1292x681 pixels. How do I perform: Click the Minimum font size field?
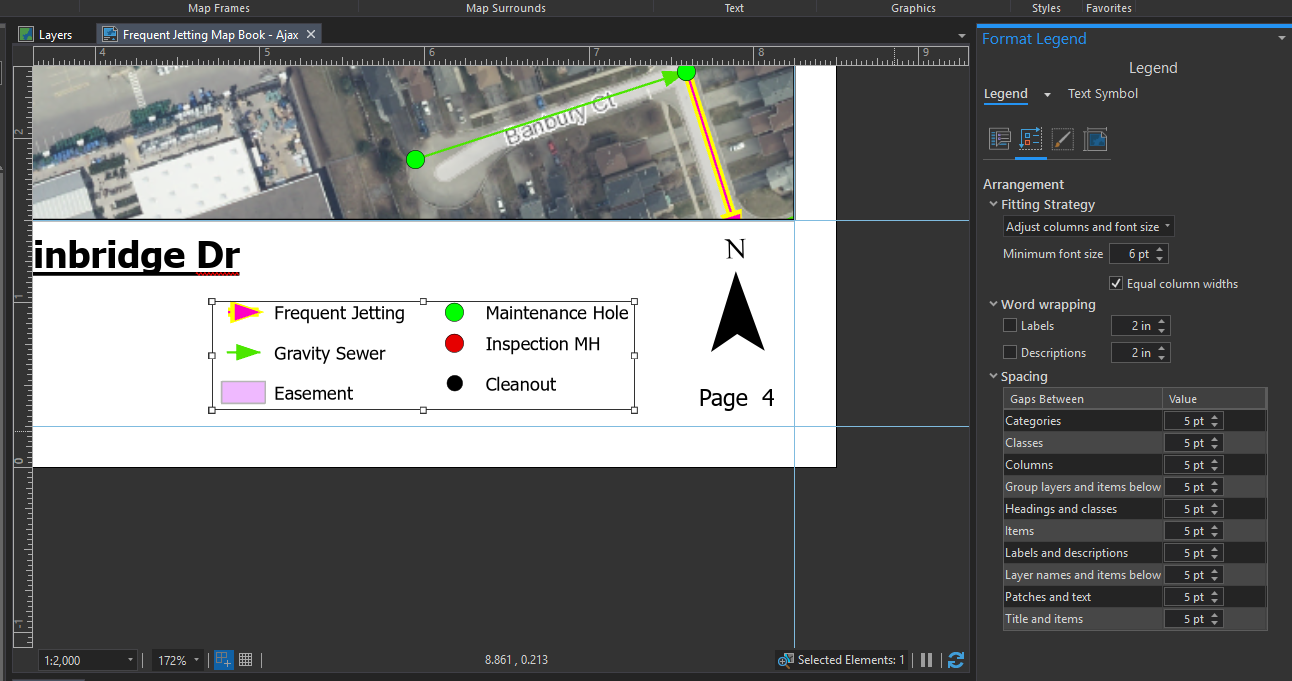pos(1139,254)
